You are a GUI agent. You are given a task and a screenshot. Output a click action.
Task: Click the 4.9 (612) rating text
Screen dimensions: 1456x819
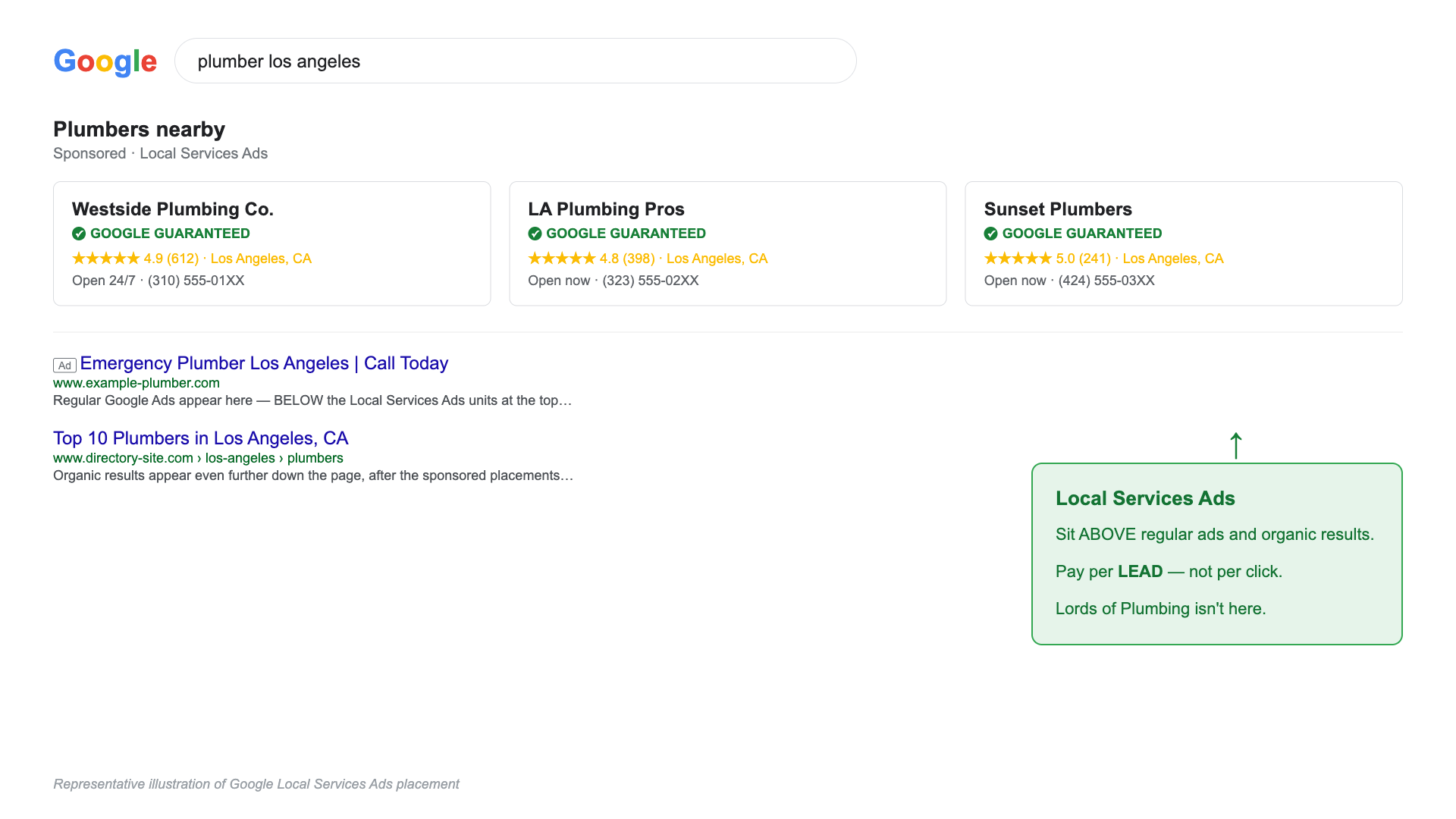(x=171, y=259)
